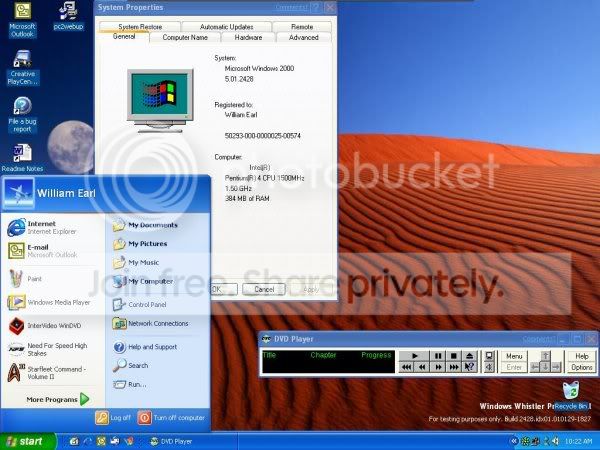Expand hidden system tray icons arrow
Viewport: 600px width, 450px height.
tap(515, 442)
